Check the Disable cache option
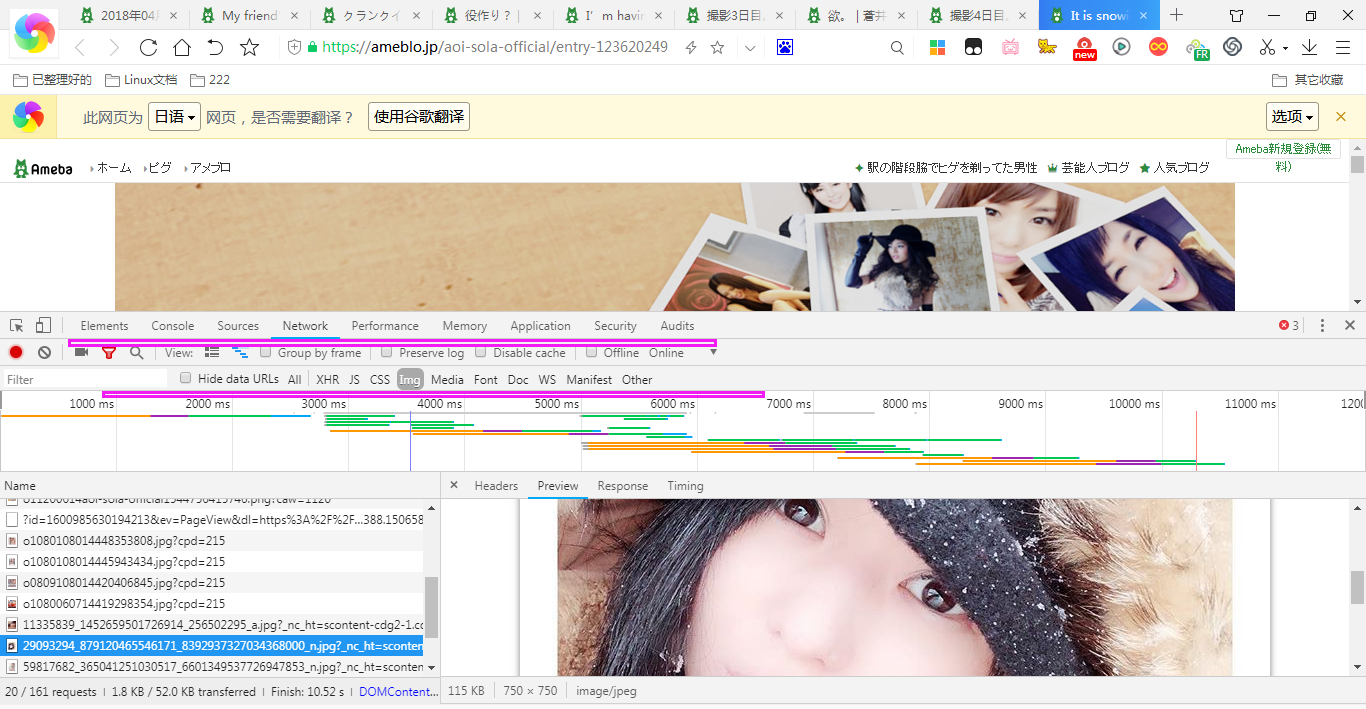The height and width of the screenshot is (709, 1366). click(x=481, y=352)
